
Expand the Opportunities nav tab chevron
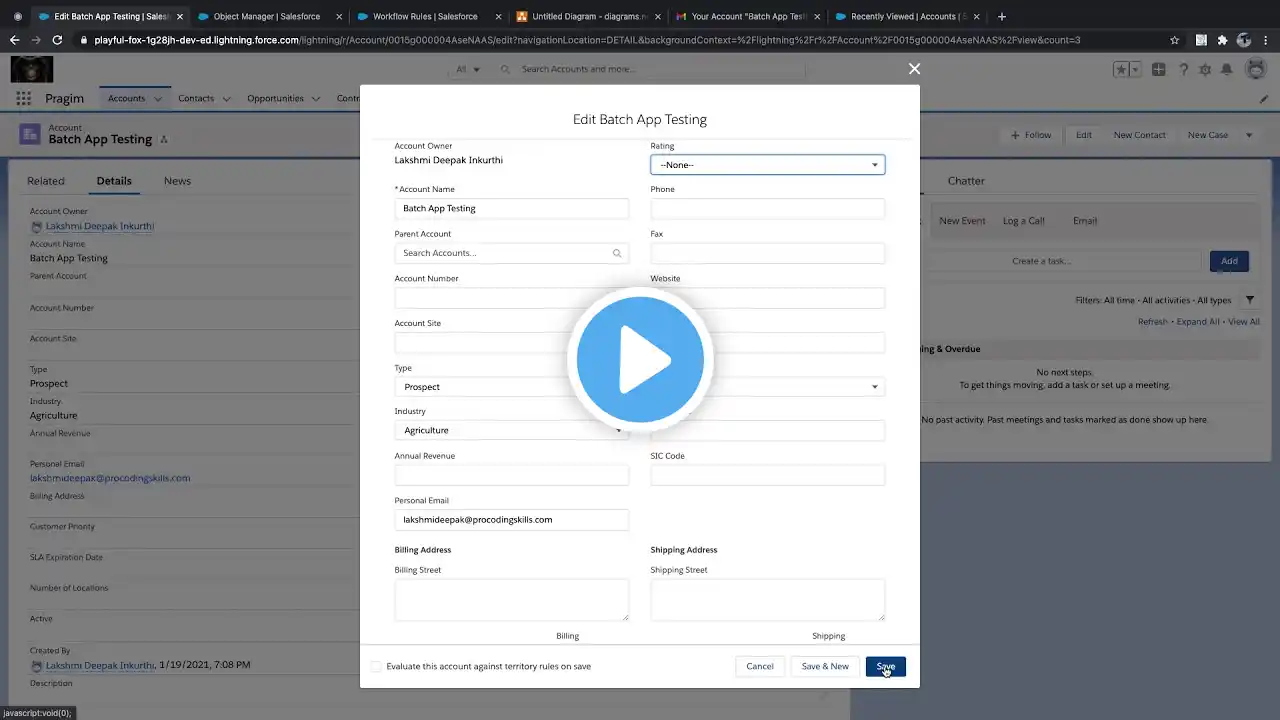coord(316,99)
